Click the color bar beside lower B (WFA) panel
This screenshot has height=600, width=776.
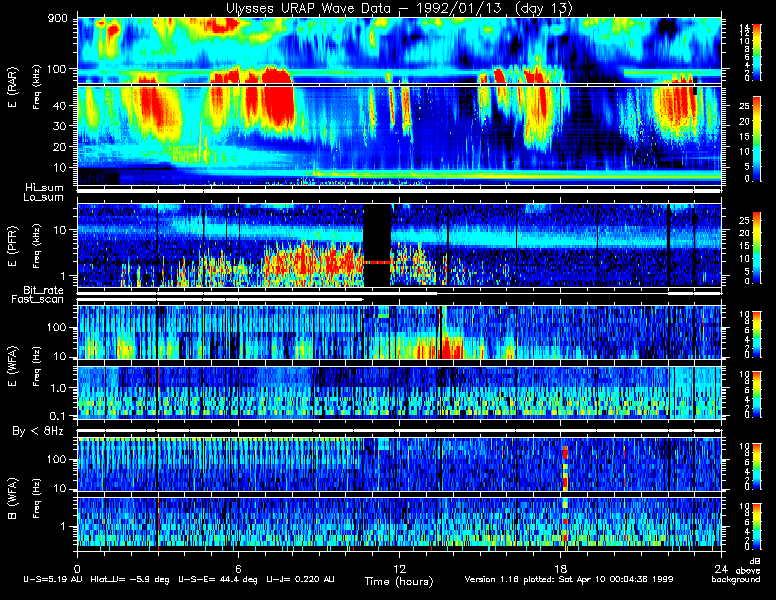(x=757, y=526)
